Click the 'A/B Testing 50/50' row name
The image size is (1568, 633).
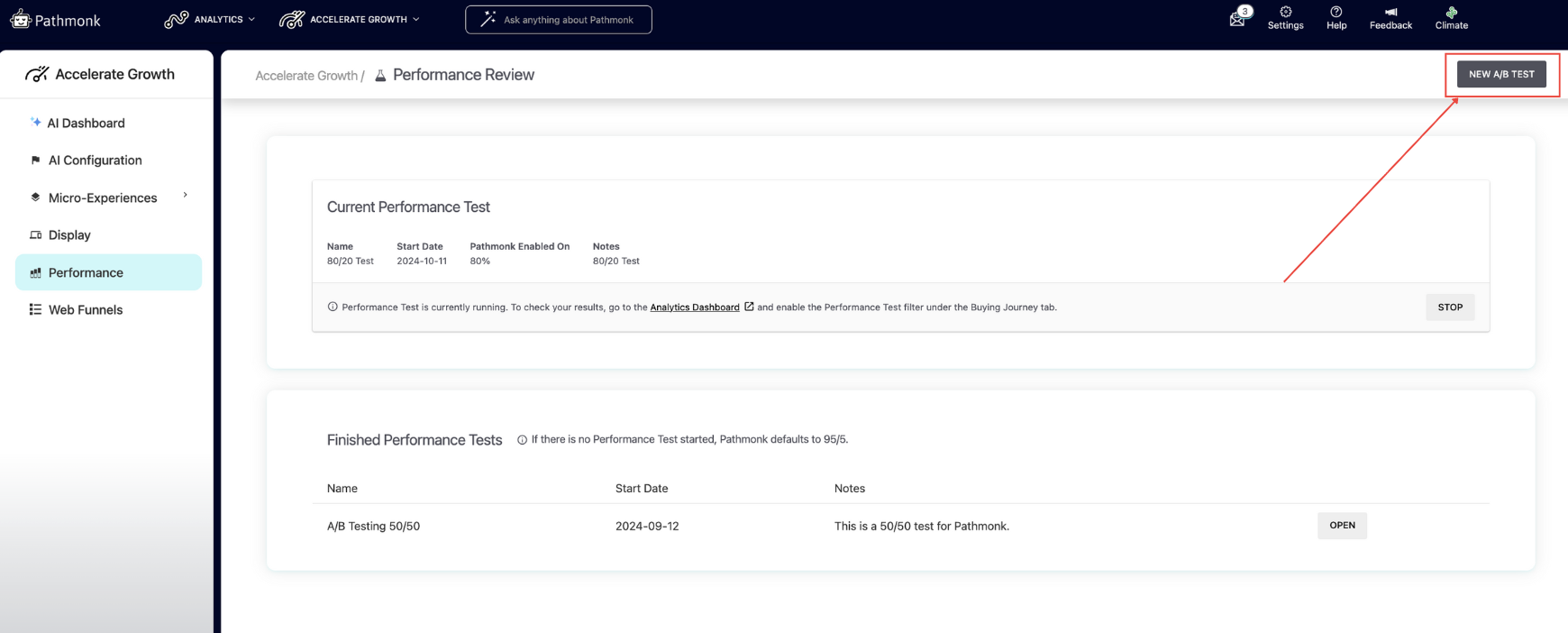pyautogui.click(x=373, y=527)
